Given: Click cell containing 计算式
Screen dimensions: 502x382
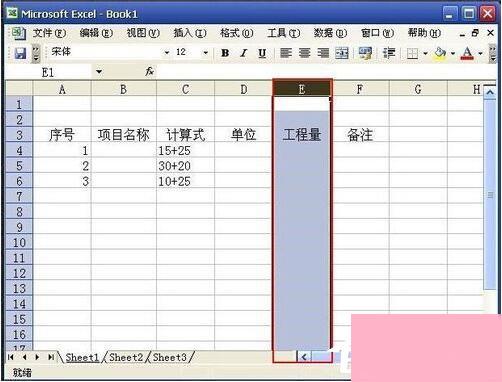Looking at the screenshot, I should (185, 135).
